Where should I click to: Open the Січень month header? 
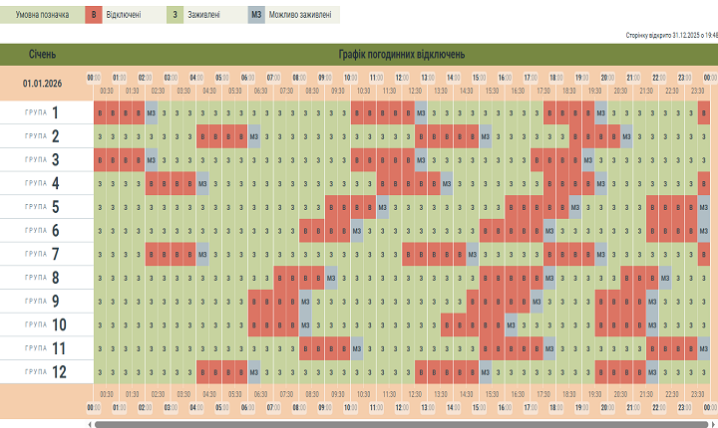point(42,54)
